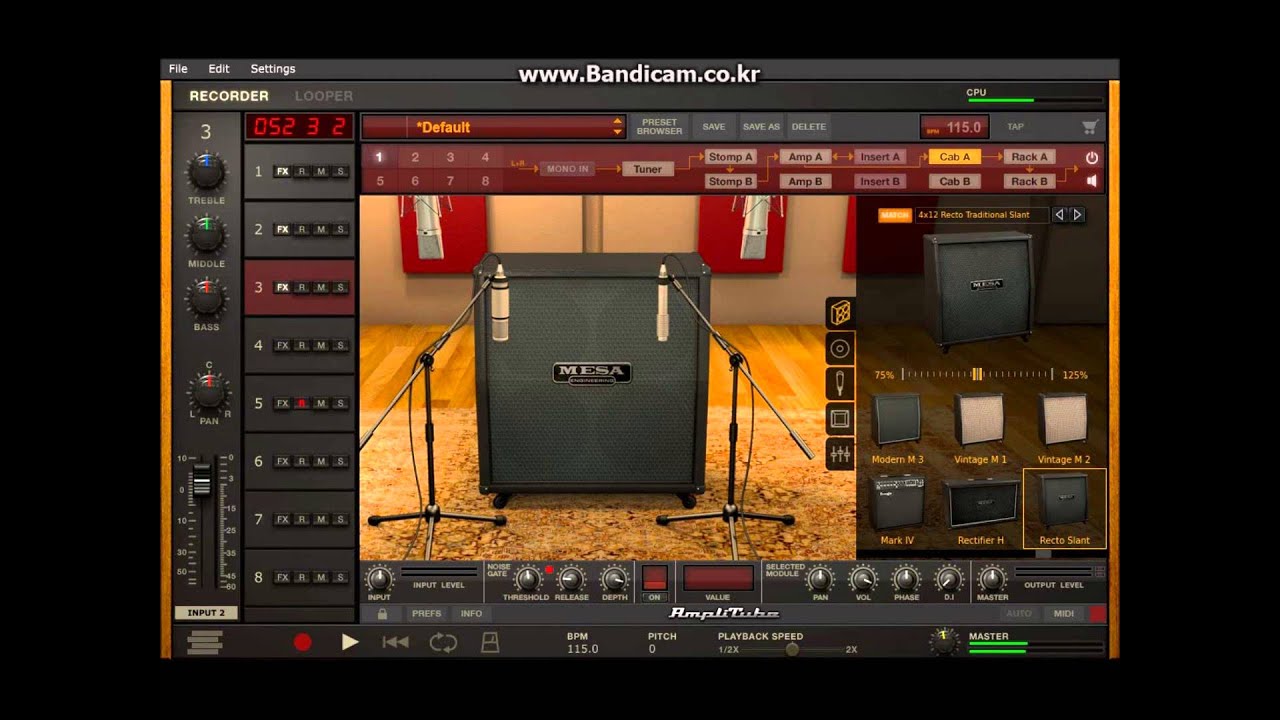The height and width of the screenshot is (720, 1280).
Task: Open the cabinet selection view icon
Action: (x=840, y=313)
